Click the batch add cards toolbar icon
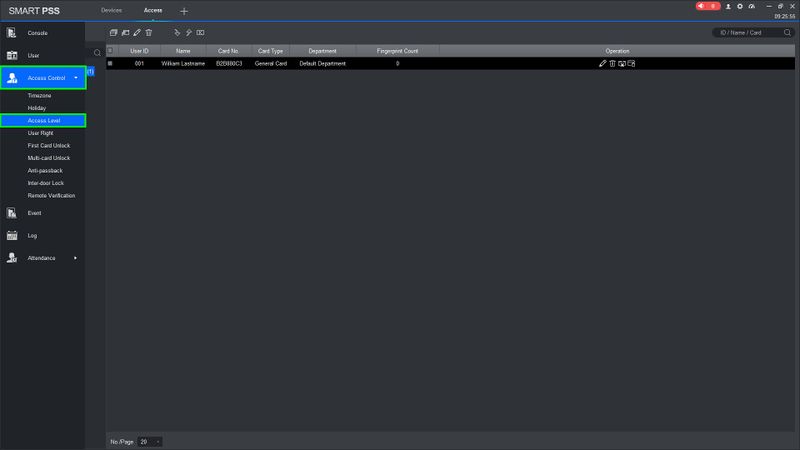The height and width of the screenshot is (450, 800). point(126,33)
